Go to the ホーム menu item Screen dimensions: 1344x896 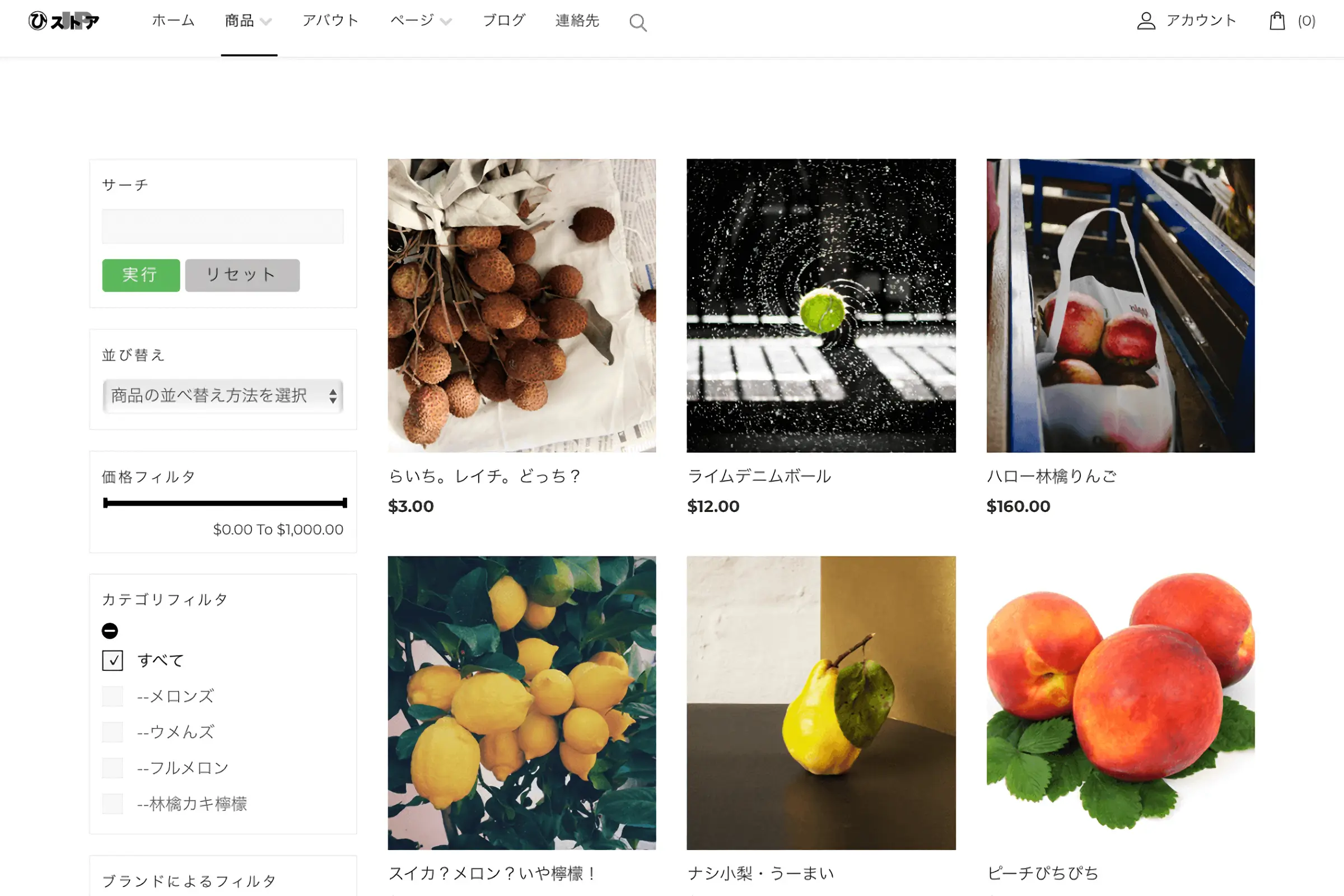click(x=173, y=21)
